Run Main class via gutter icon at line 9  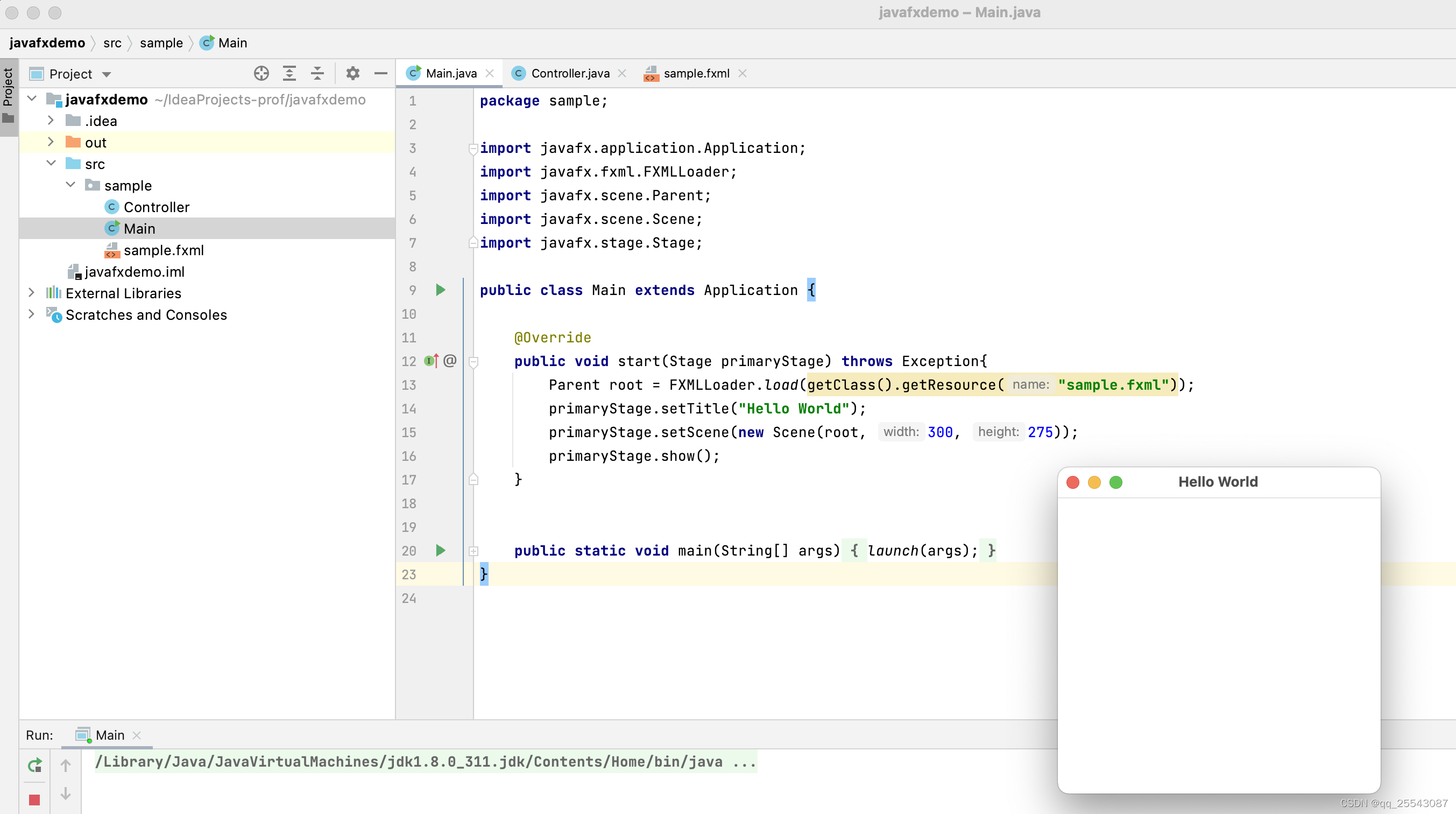(x=440, y=290)
